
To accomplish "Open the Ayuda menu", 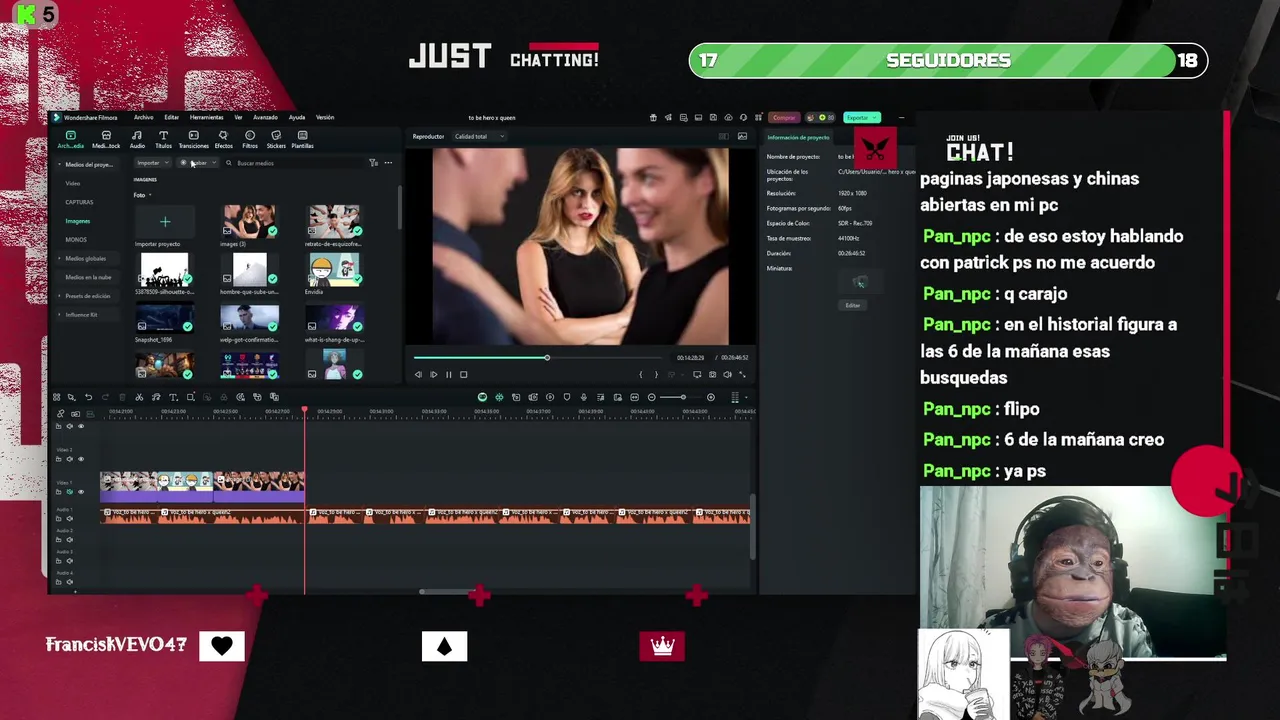I will click(x=297, y=117).
